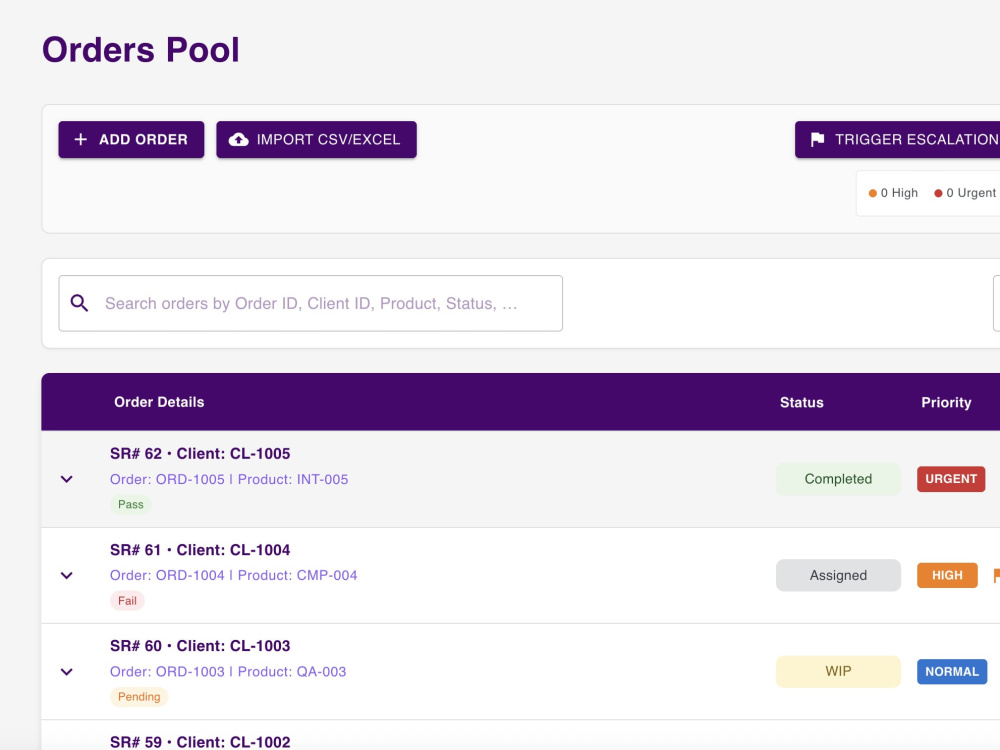Focus the search orders input field

pos(311,303)
